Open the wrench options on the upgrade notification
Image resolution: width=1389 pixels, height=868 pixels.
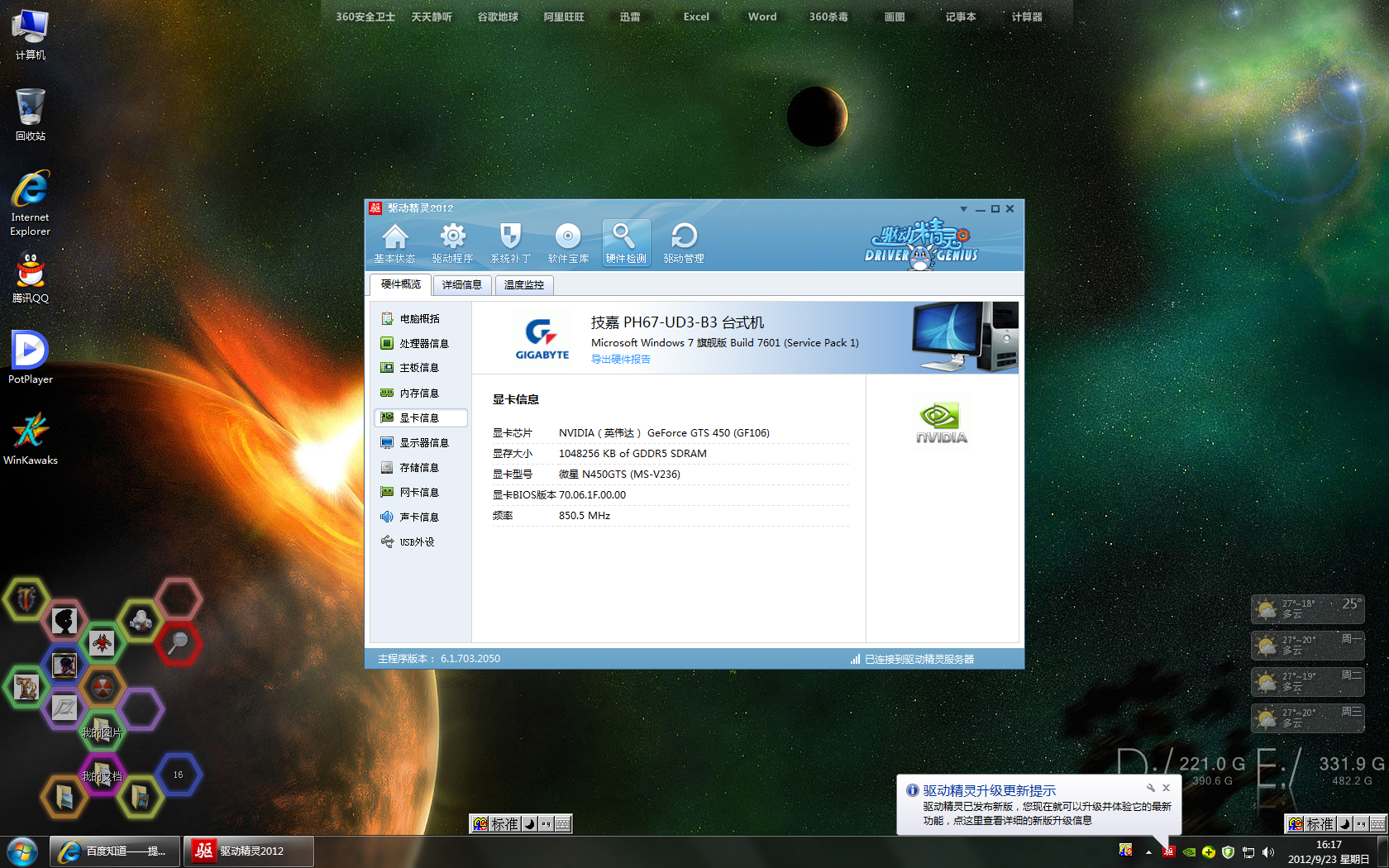pyautogui.click(x=1150, y=788)
